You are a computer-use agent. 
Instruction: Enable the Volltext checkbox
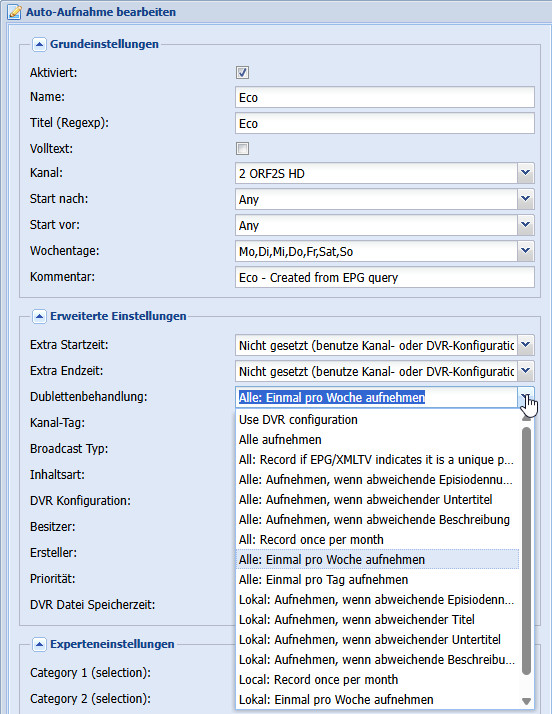pyautogui.click(x=242, y=148)
